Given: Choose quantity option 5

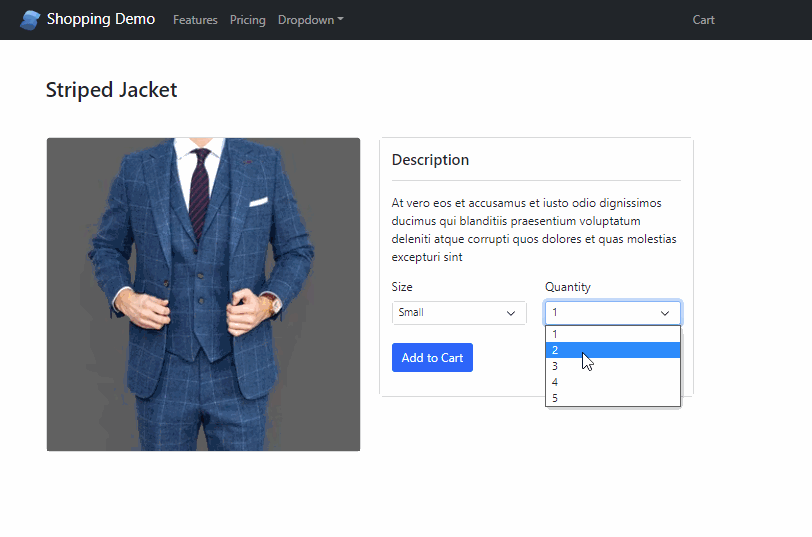Looking at the screenshot, I should [613, 398].
